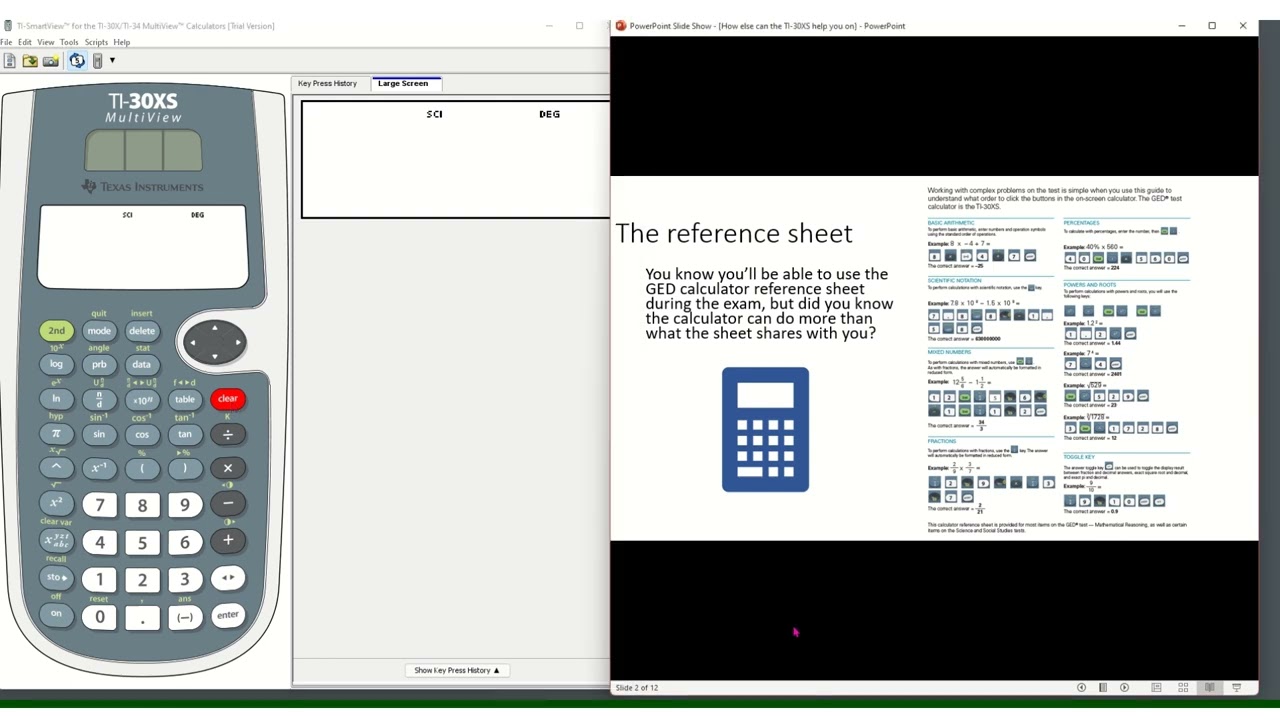
Task: Open the View menu
Action: (x=46, y=42)
